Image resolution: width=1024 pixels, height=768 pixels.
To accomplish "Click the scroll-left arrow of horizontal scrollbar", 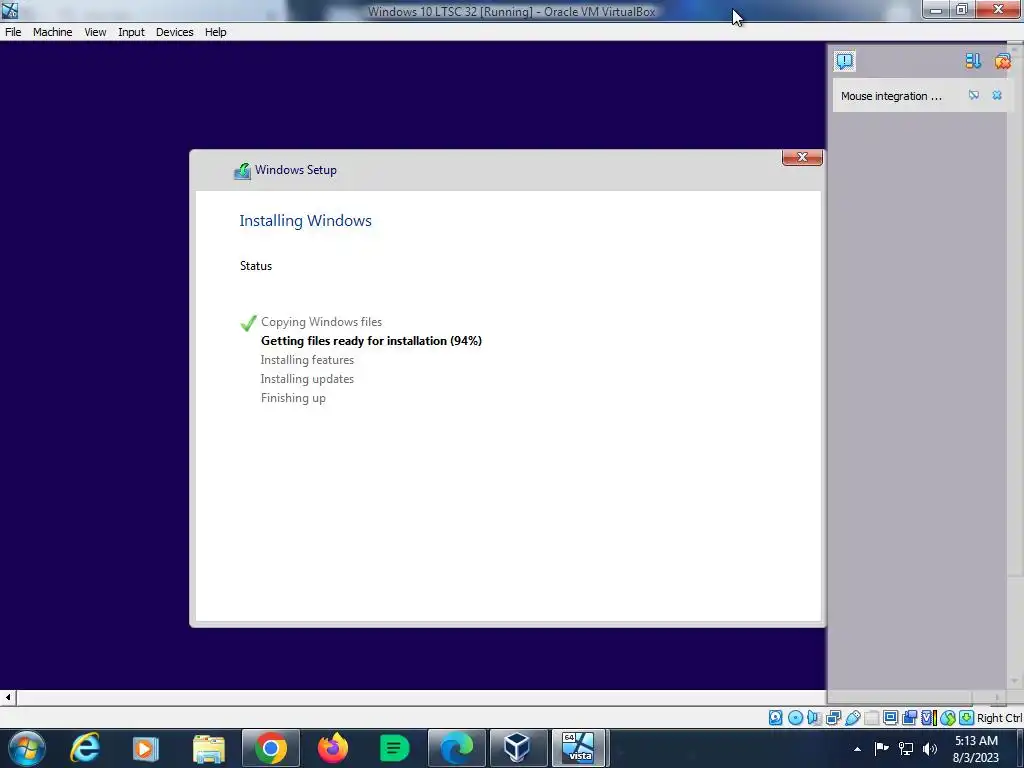I will [8, 697].
